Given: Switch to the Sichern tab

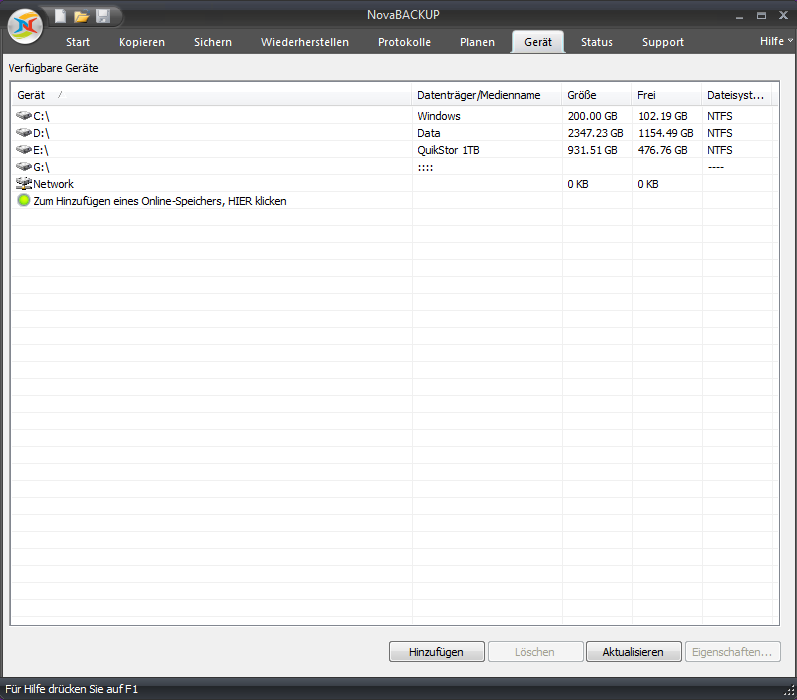Looking at the screenshot, I should click(x=213, y=42).
